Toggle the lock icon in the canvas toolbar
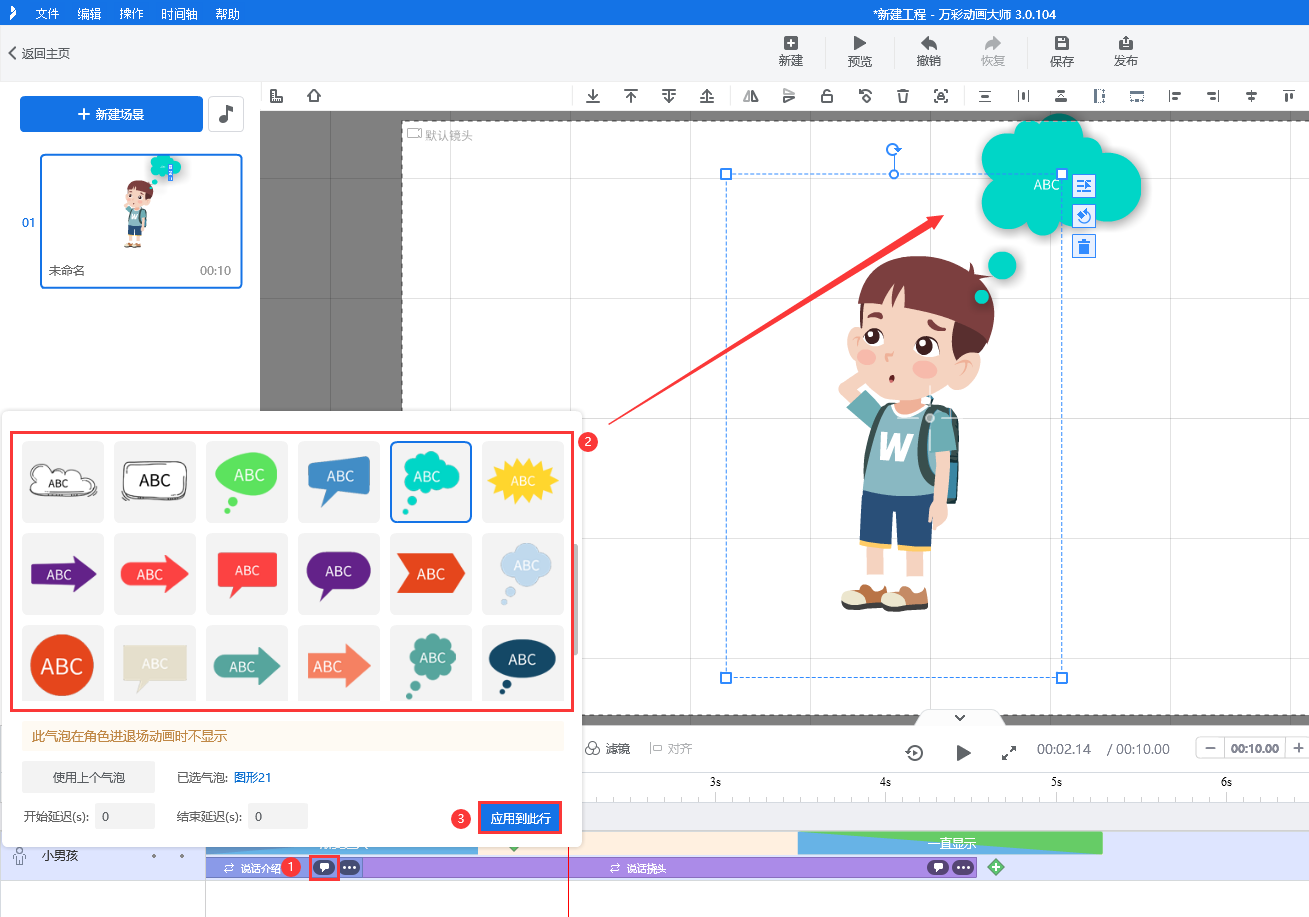This screenshot has width=1309, height=917. (x=827, y=96)
